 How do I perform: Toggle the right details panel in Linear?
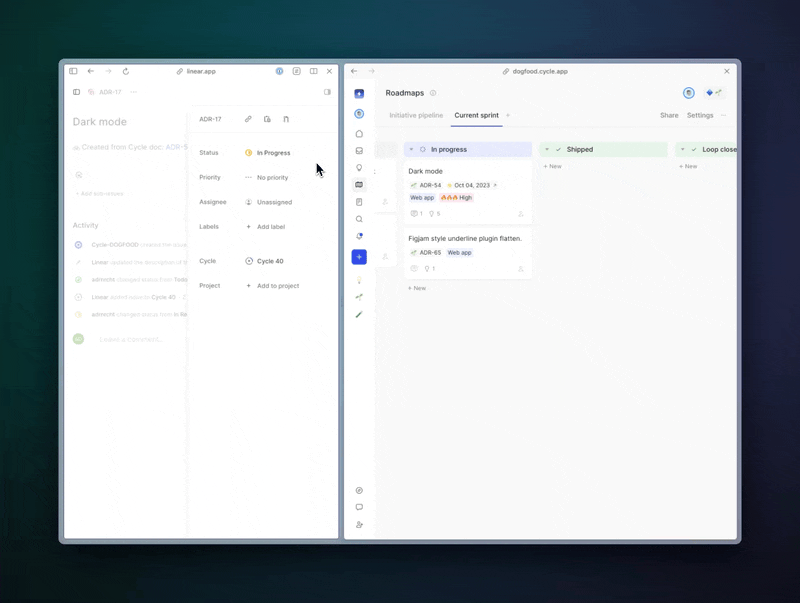[327, 92]
